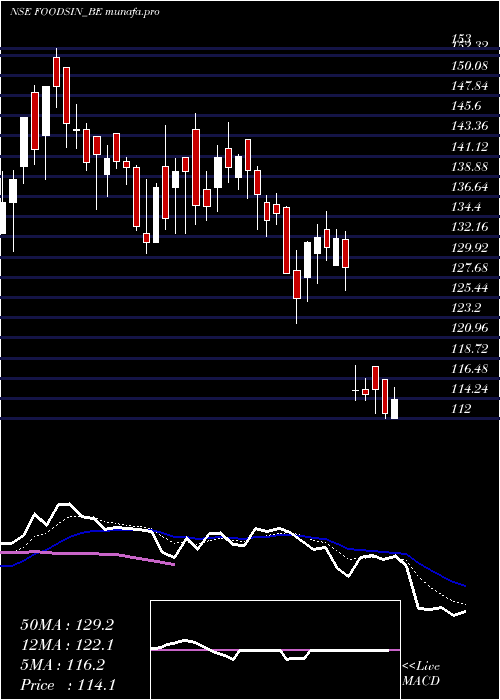
Task: Click the 50MA : 129.2 readout
Action: click(67, 625)
